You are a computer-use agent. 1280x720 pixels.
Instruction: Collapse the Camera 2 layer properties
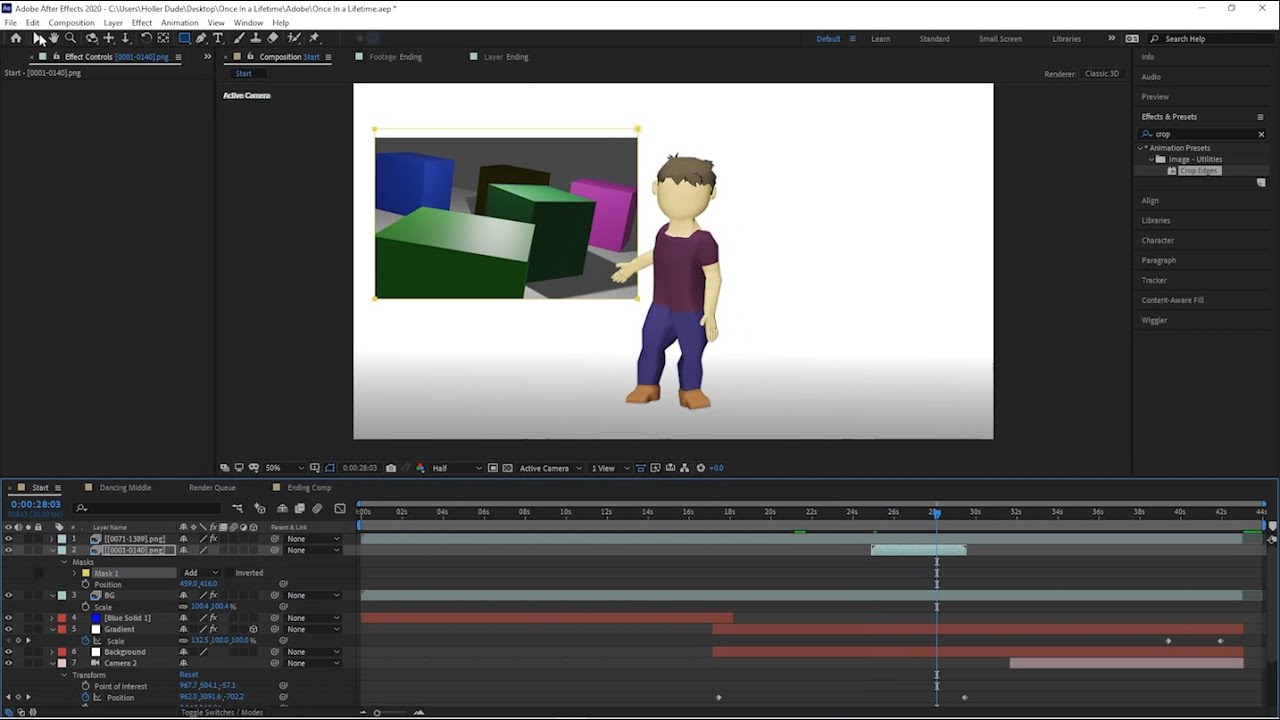pos(52,663)
